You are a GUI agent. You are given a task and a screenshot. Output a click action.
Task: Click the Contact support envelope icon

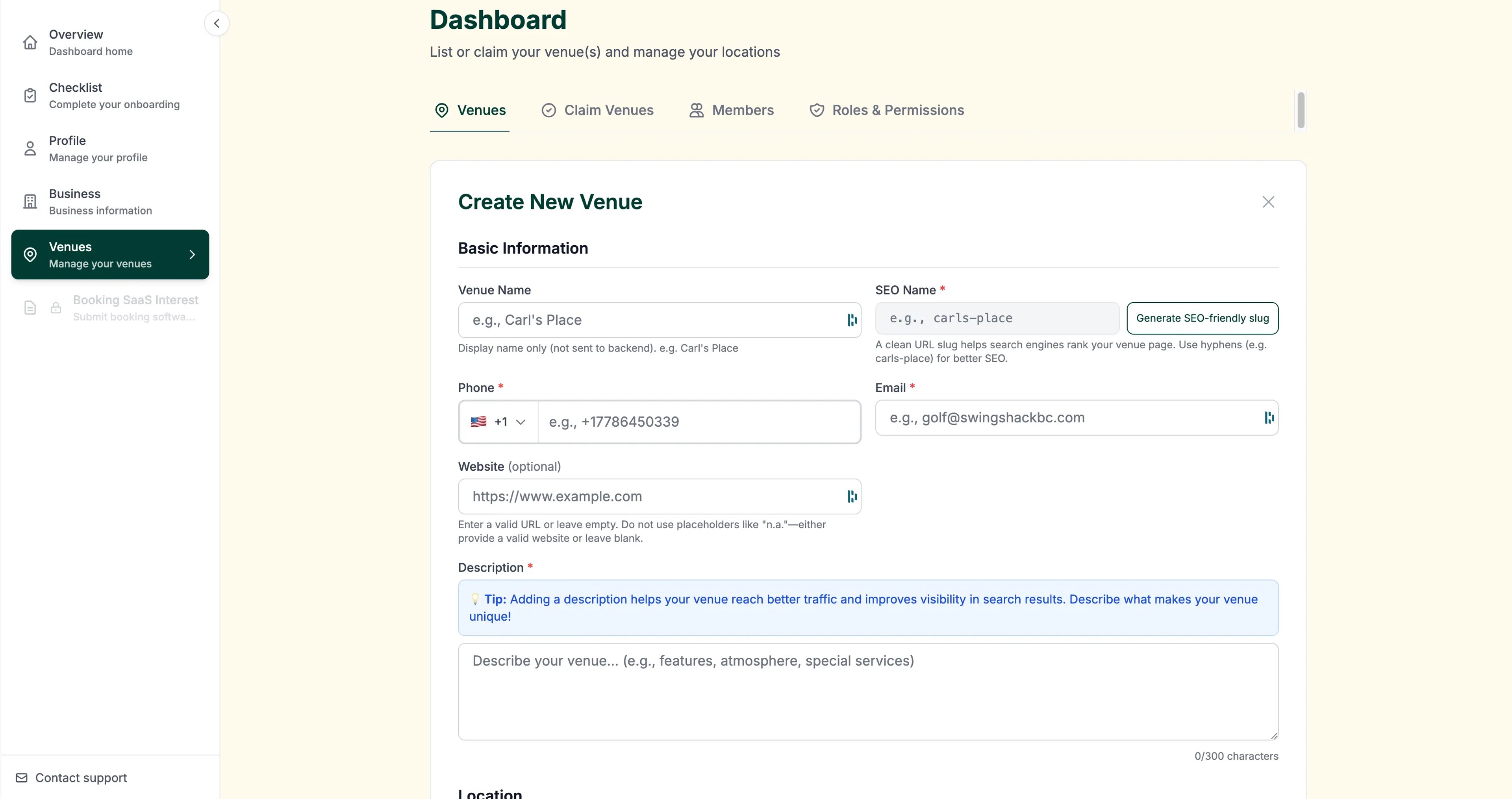point(22,778)
